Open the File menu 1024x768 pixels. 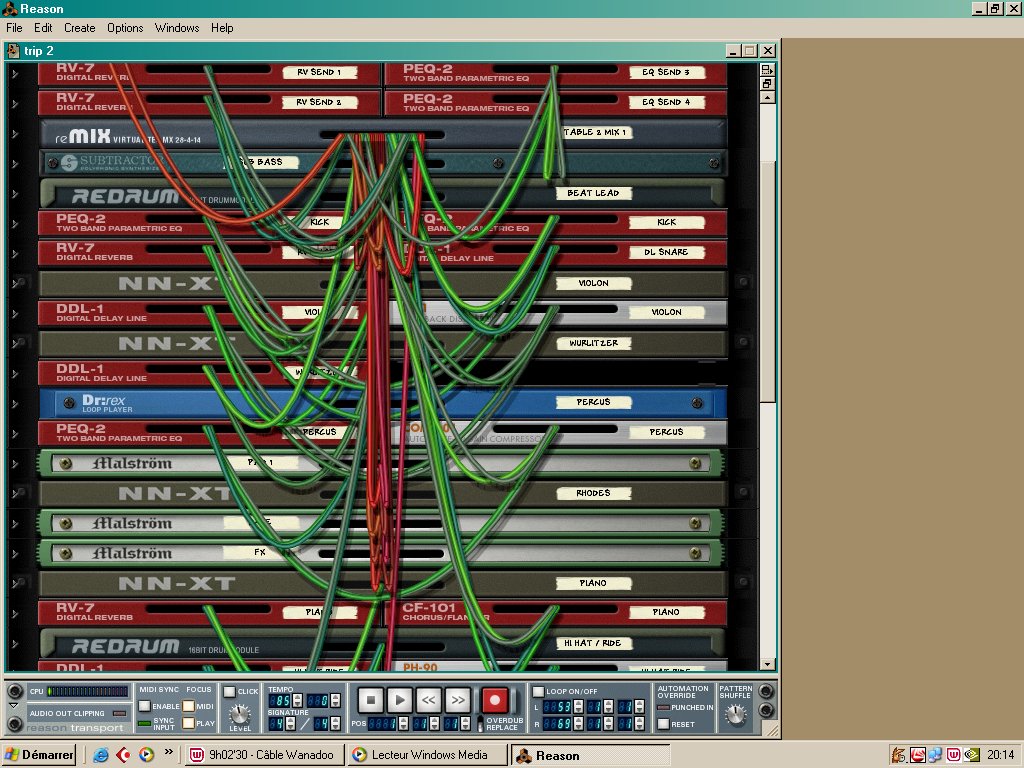coord(14,27)
